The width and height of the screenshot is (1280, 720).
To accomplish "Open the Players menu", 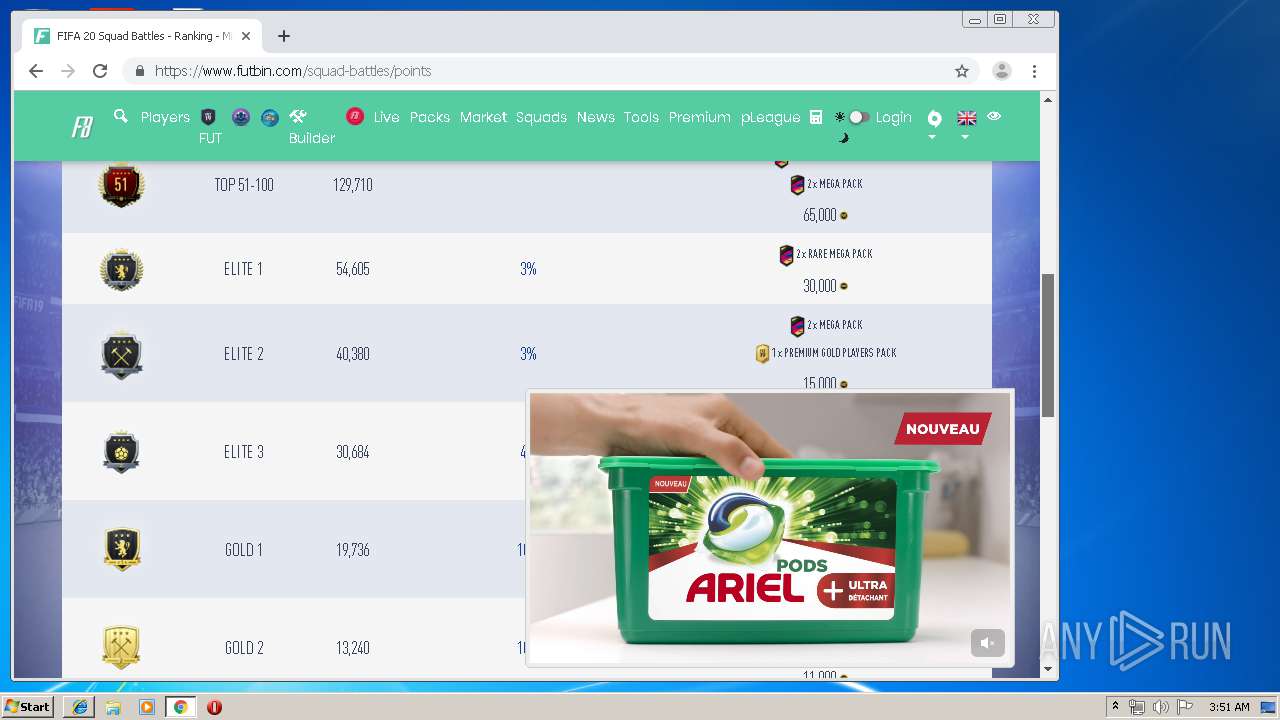I will click(165, 117).
